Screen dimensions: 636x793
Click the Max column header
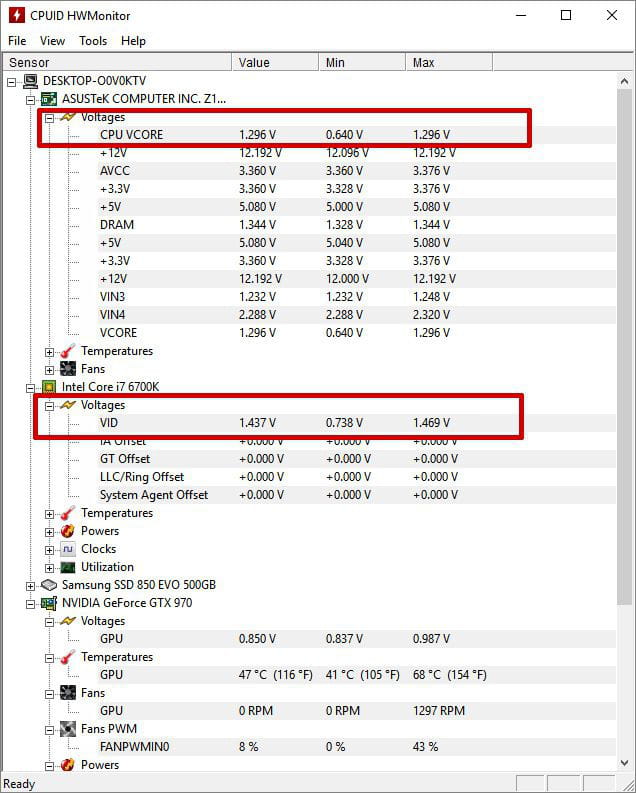pos(449,62)
